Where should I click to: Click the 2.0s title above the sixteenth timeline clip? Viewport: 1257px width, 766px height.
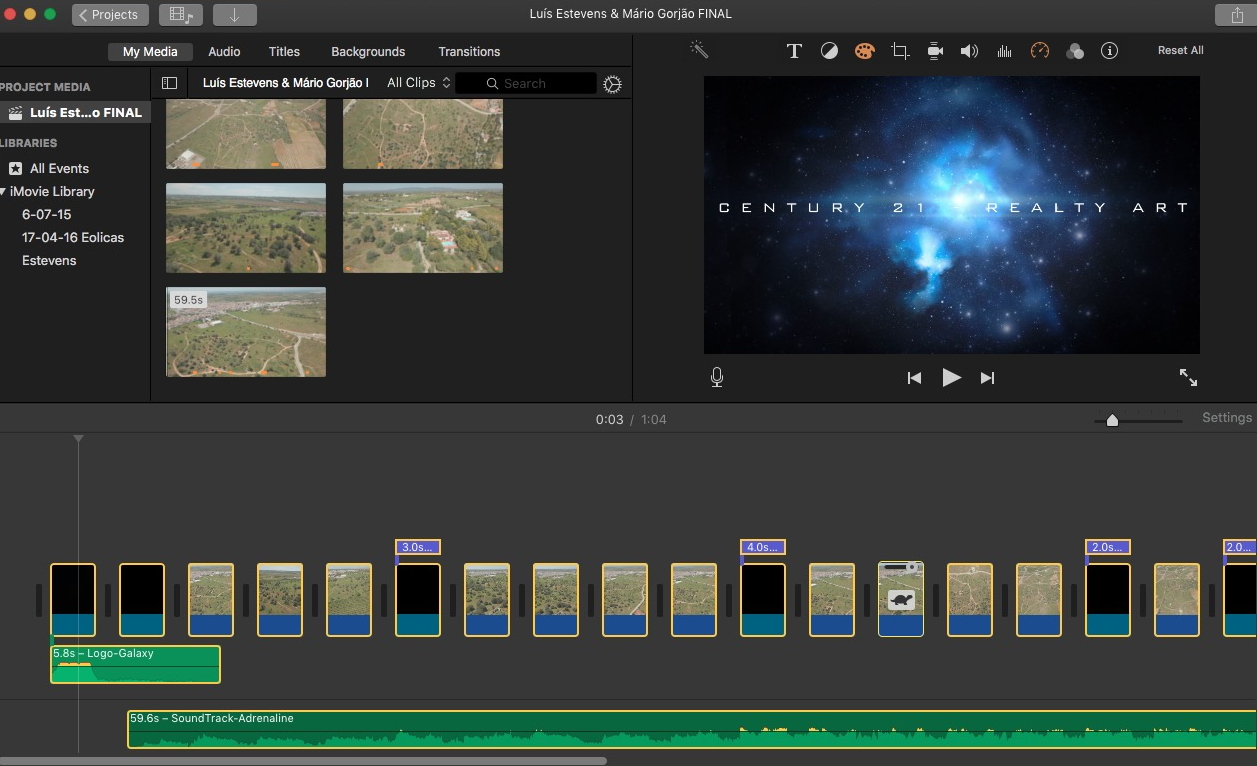(x=1108, y=547)
